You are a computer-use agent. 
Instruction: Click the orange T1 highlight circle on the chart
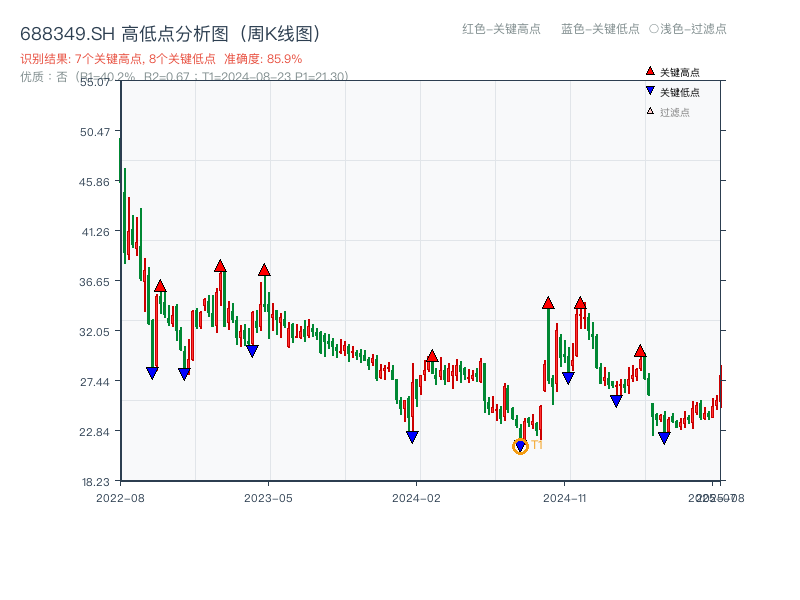[521, 446]
